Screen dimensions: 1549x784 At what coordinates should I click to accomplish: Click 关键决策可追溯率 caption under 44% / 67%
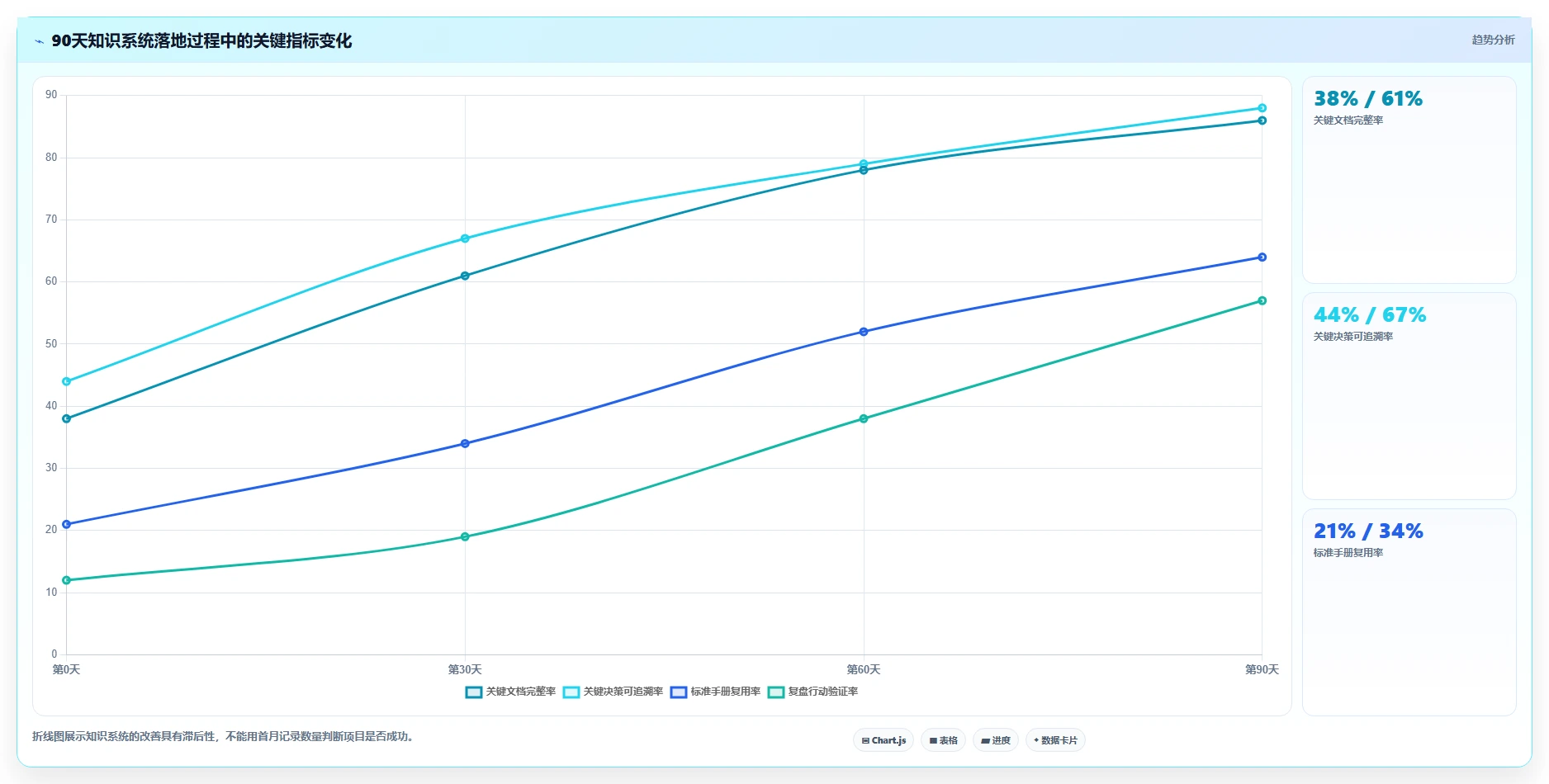1353,337
